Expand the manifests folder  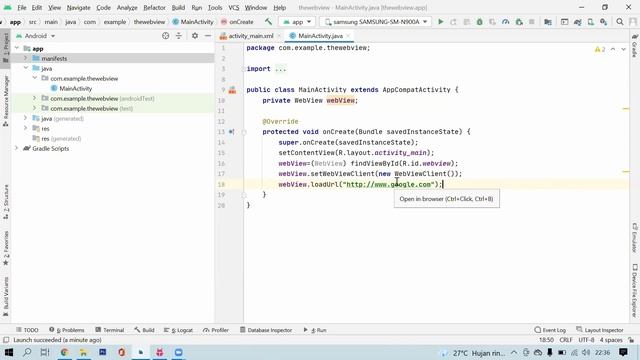pyautogui.click(x=26, y=58)
